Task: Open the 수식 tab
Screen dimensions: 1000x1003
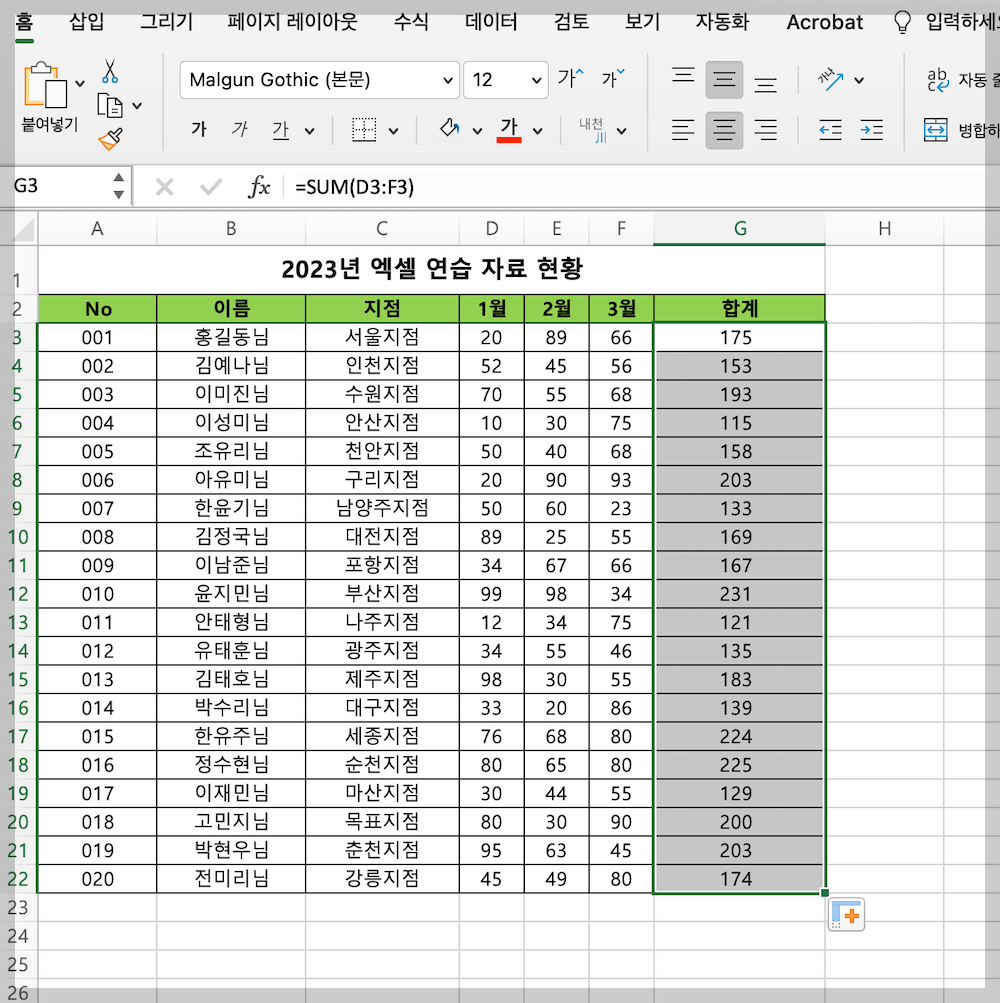Action: click(411, 22)
